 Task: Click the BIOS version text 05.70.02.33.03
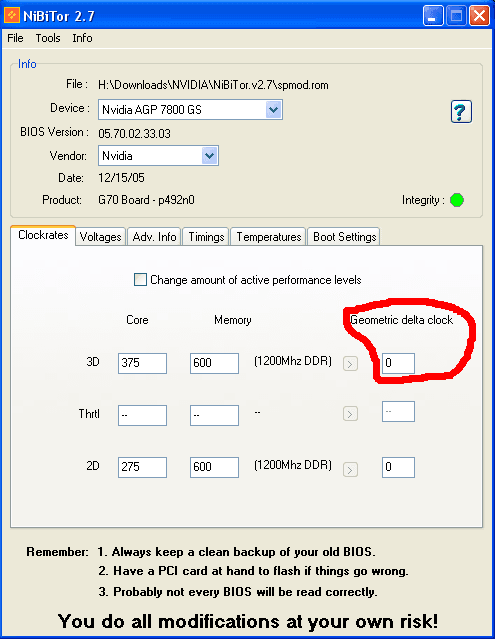134,134
